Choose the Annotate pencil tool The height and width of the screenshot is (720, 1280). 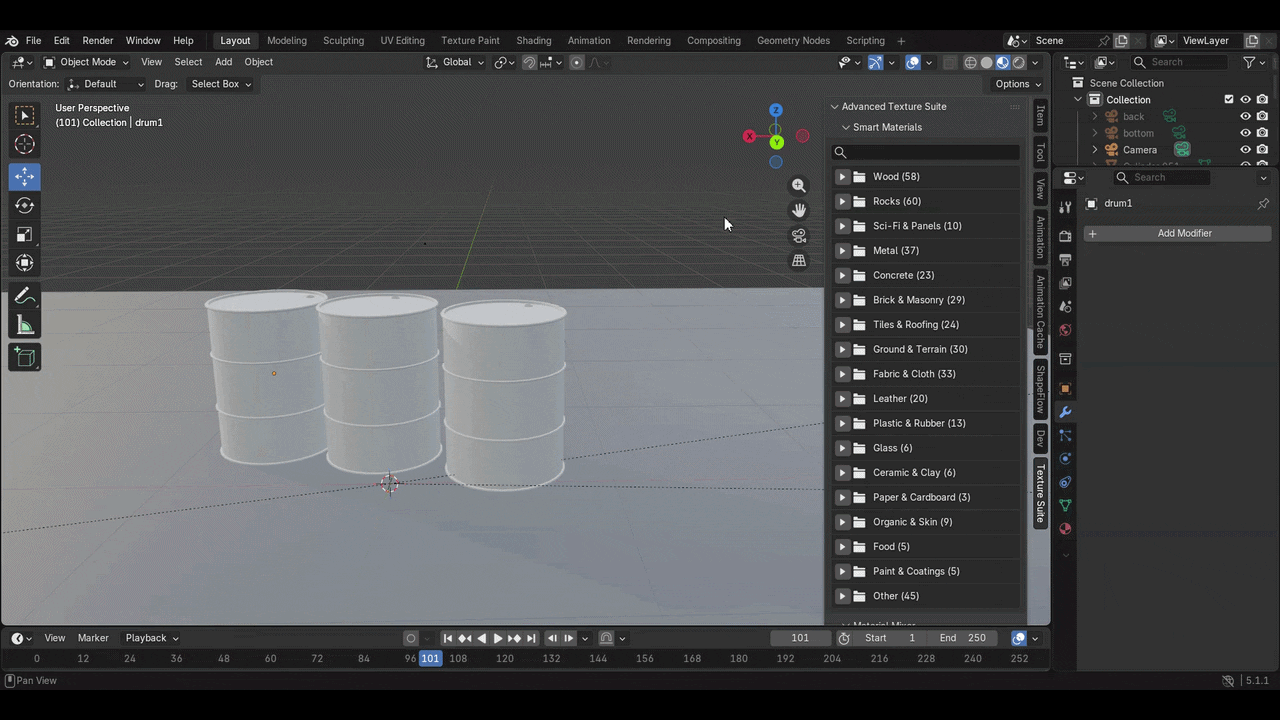pos(25,297)
